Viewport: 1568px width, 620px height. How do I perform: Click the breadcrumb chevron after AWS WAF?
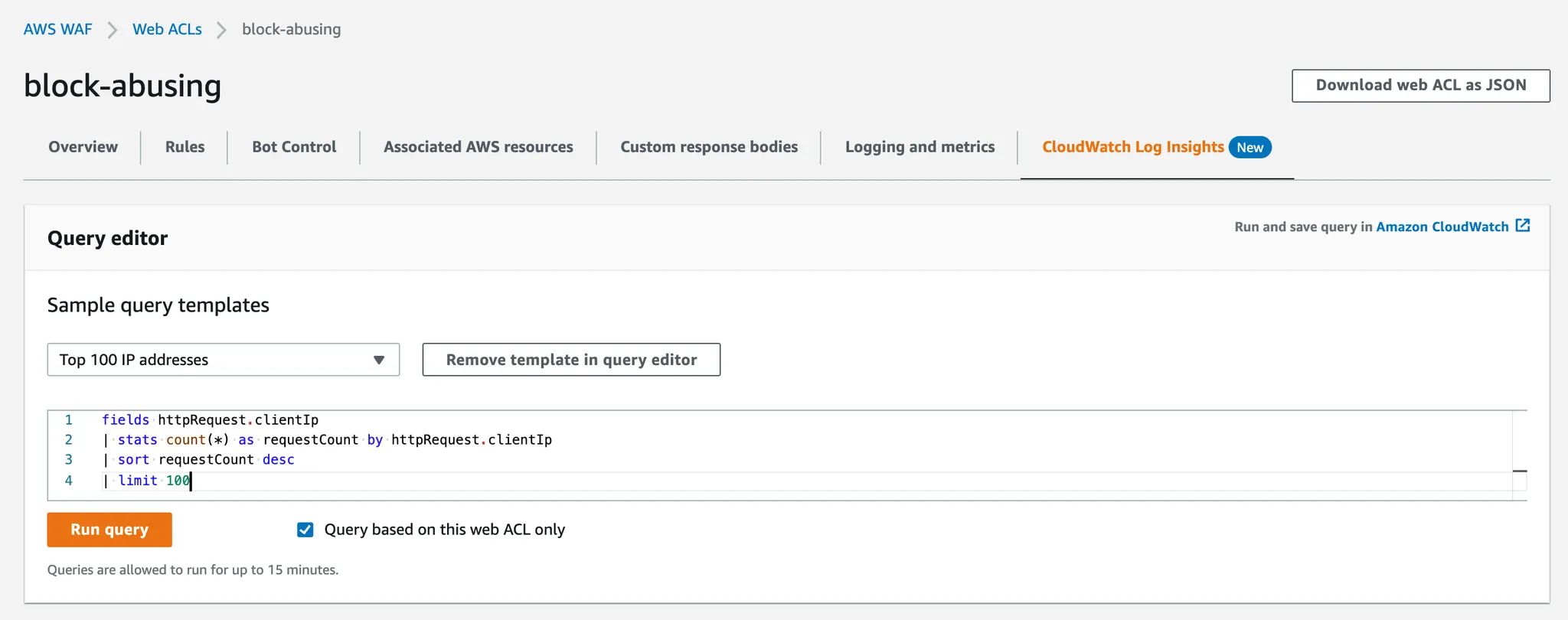point(113,30)
